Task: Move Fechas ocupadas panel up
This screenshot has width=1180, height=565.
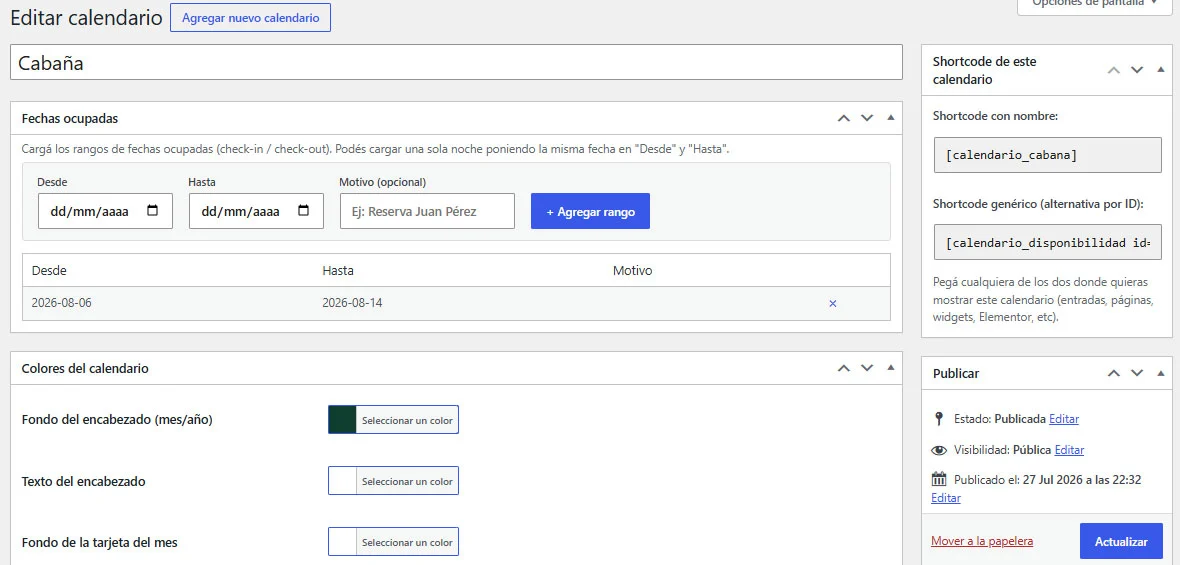Action: [x=844, y=118]
